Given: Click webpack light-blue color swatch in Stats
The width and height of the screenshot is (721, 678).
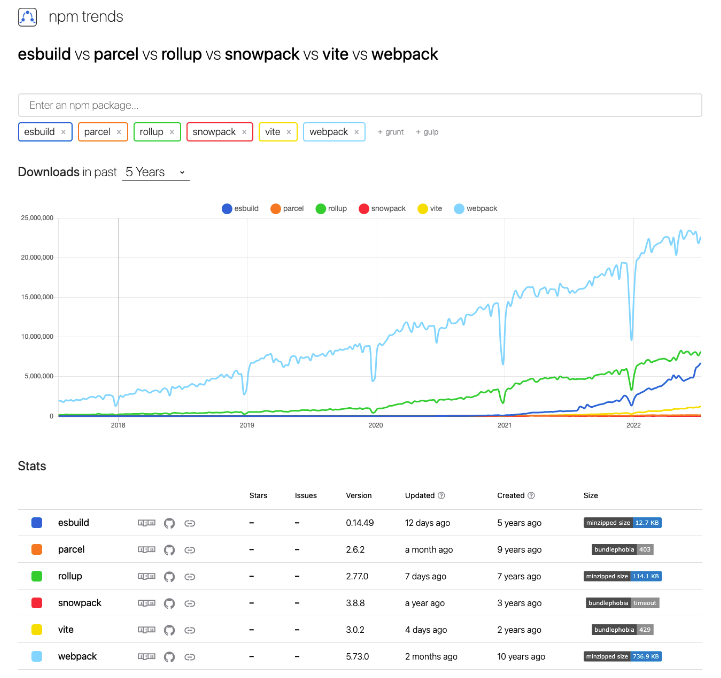Looking at the screenshot, I should (x=36, y=656).
